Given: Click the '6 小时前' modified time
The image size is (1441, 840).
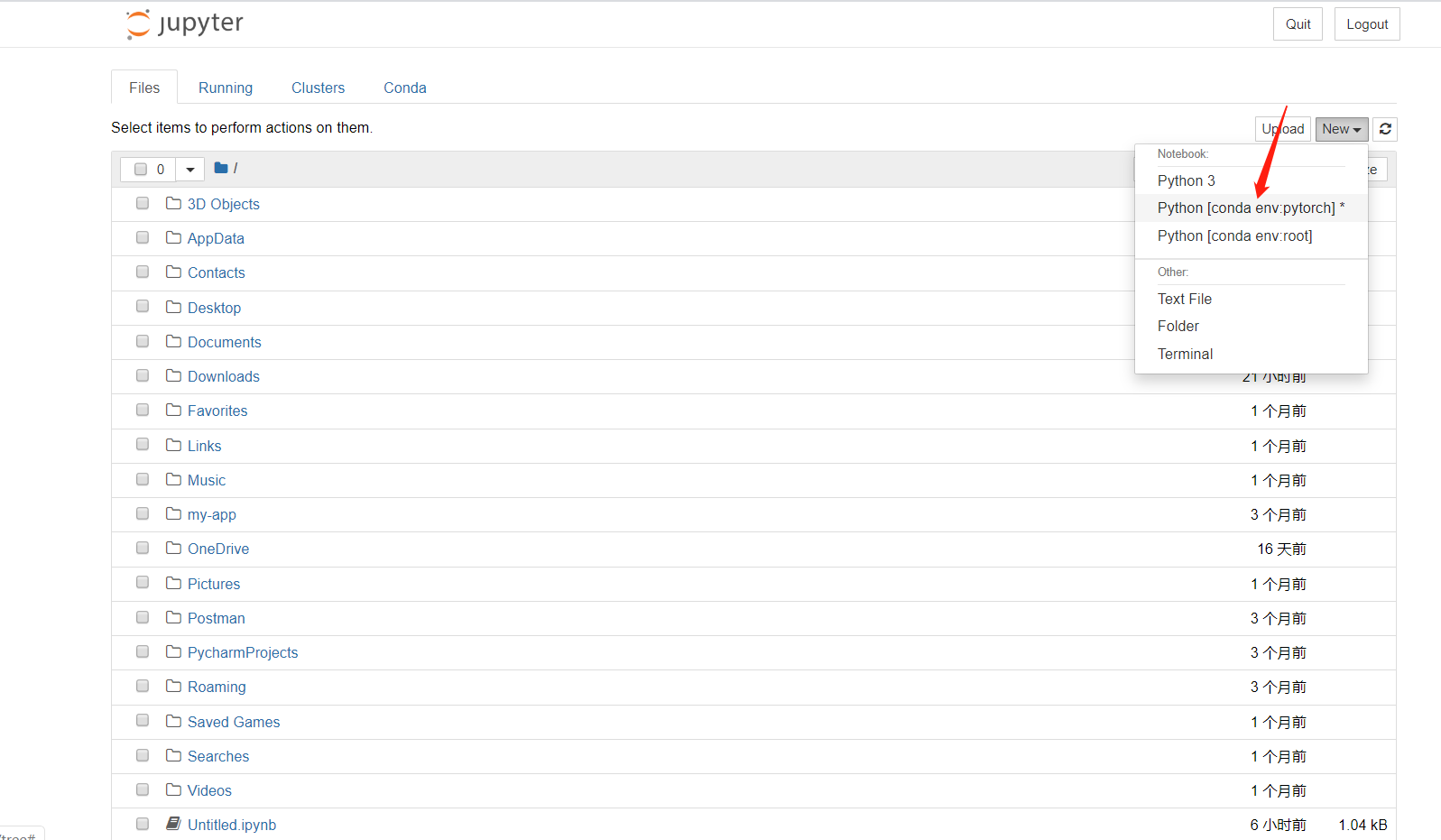Looking at the screenshot, I should (1278, 825).
